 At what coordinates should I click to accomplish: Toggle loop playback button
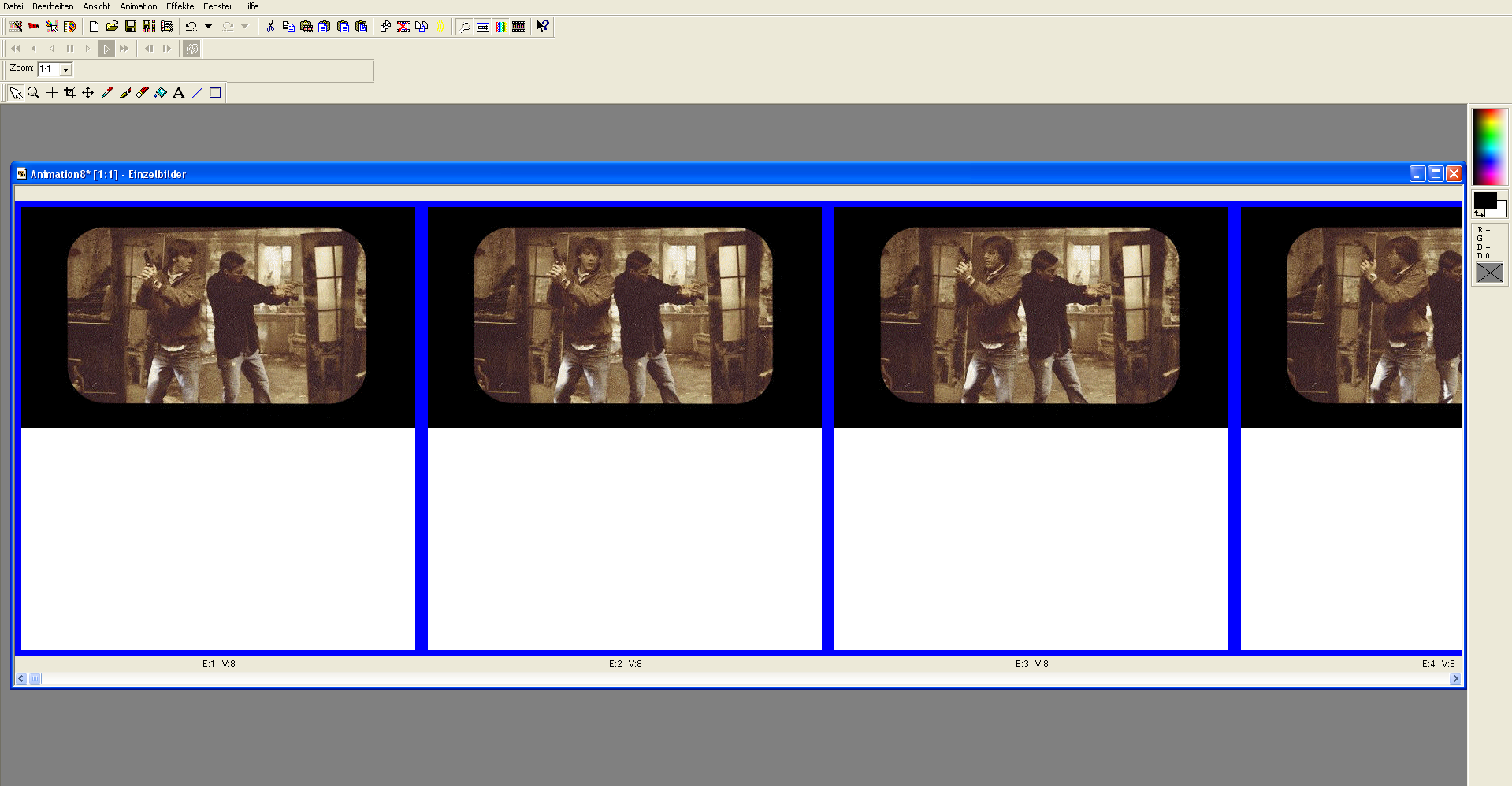[x=191, y=49]
